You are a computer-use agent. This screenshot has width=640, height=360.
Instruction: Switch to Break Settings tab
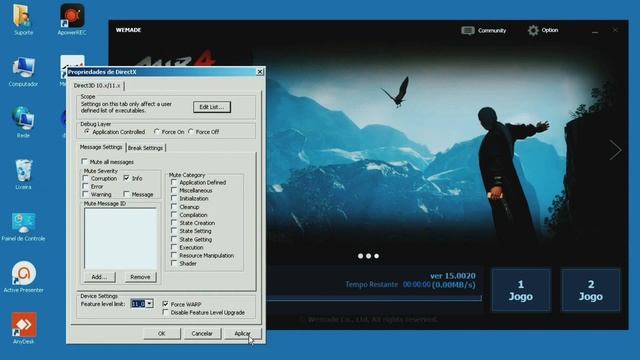coord(145,148)
